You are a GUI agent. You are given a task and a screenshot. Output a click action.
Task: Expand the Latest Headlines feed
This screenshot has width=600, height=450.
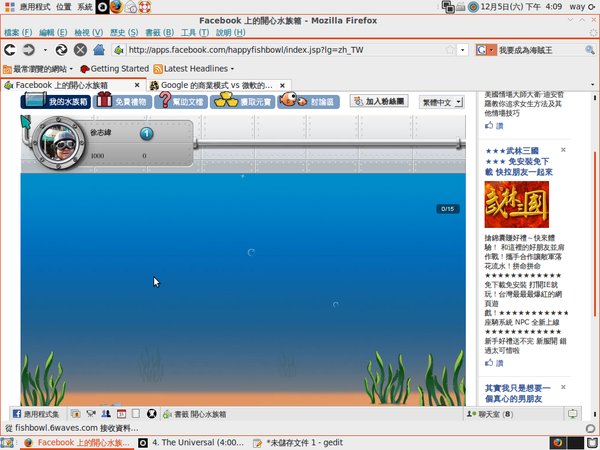pyautogui.click(x=194, y=69)
